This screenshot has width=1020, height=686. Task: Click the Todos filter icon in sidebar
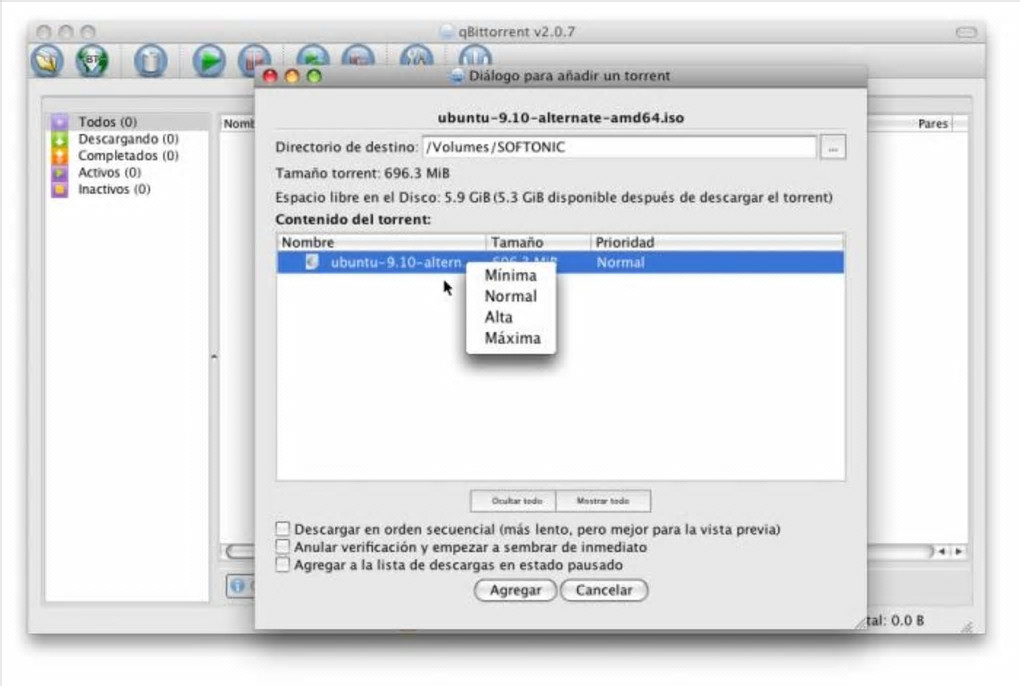tap(60, 122)
